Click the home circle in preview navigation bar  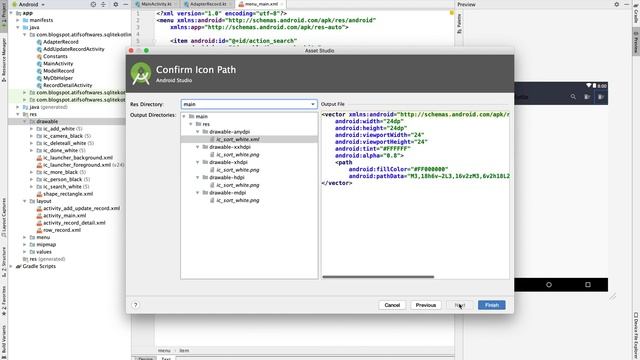(549, 284)
